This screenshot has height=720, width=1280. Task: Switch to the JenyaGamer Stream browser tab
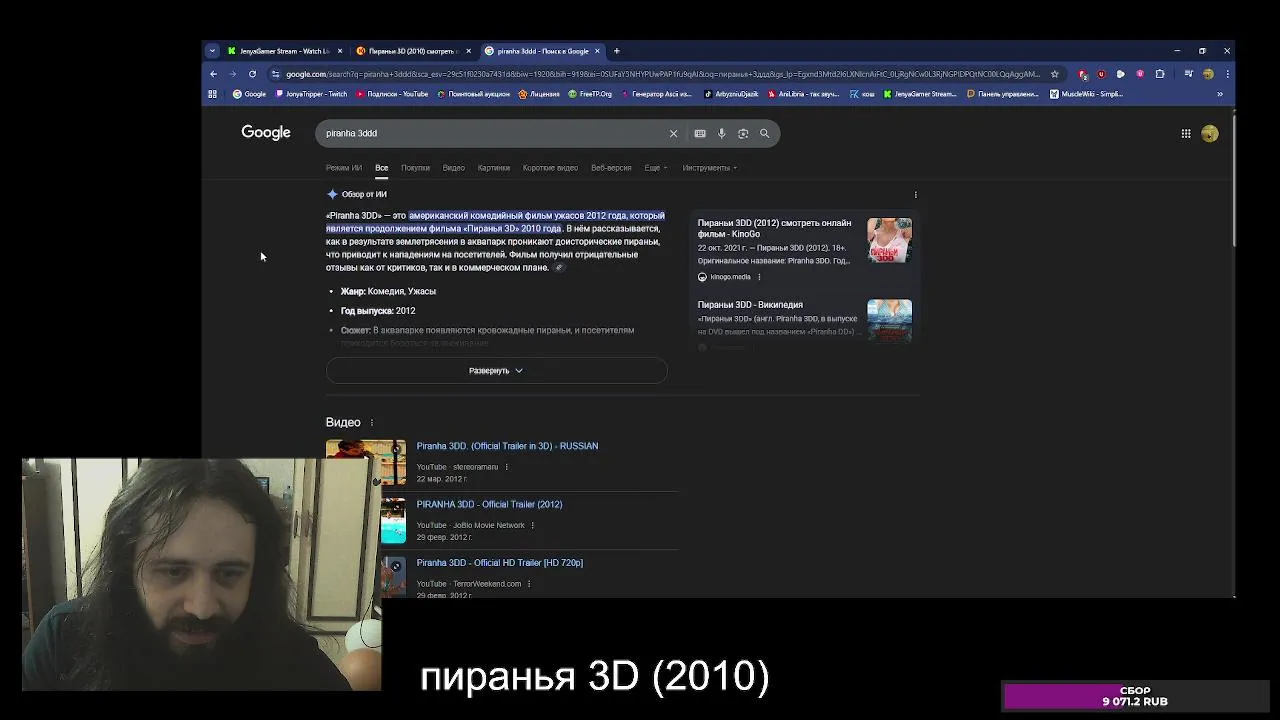pyautogui.click(x=285, y=51)
